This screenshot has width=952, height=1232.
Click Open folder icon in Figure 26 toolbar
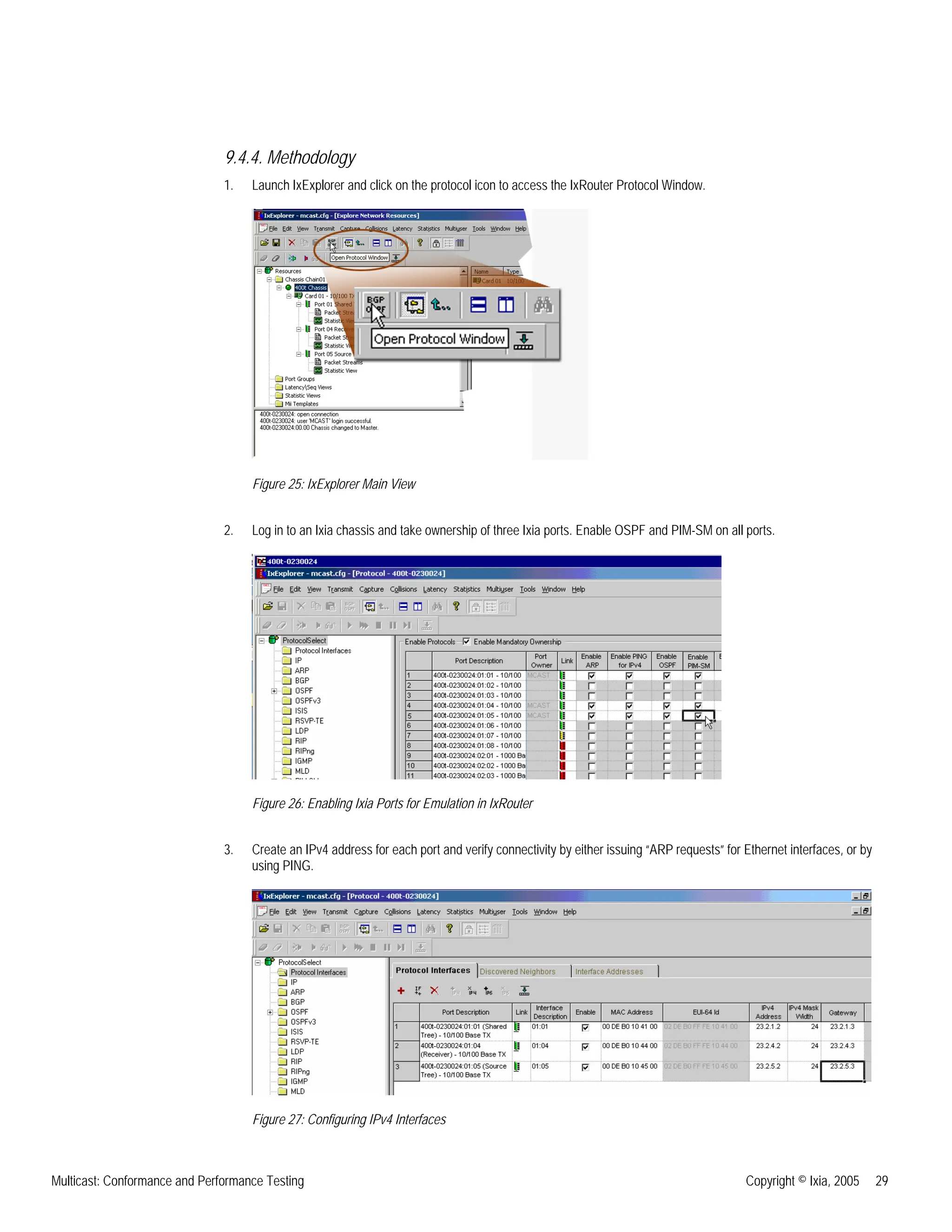point(267,606)
